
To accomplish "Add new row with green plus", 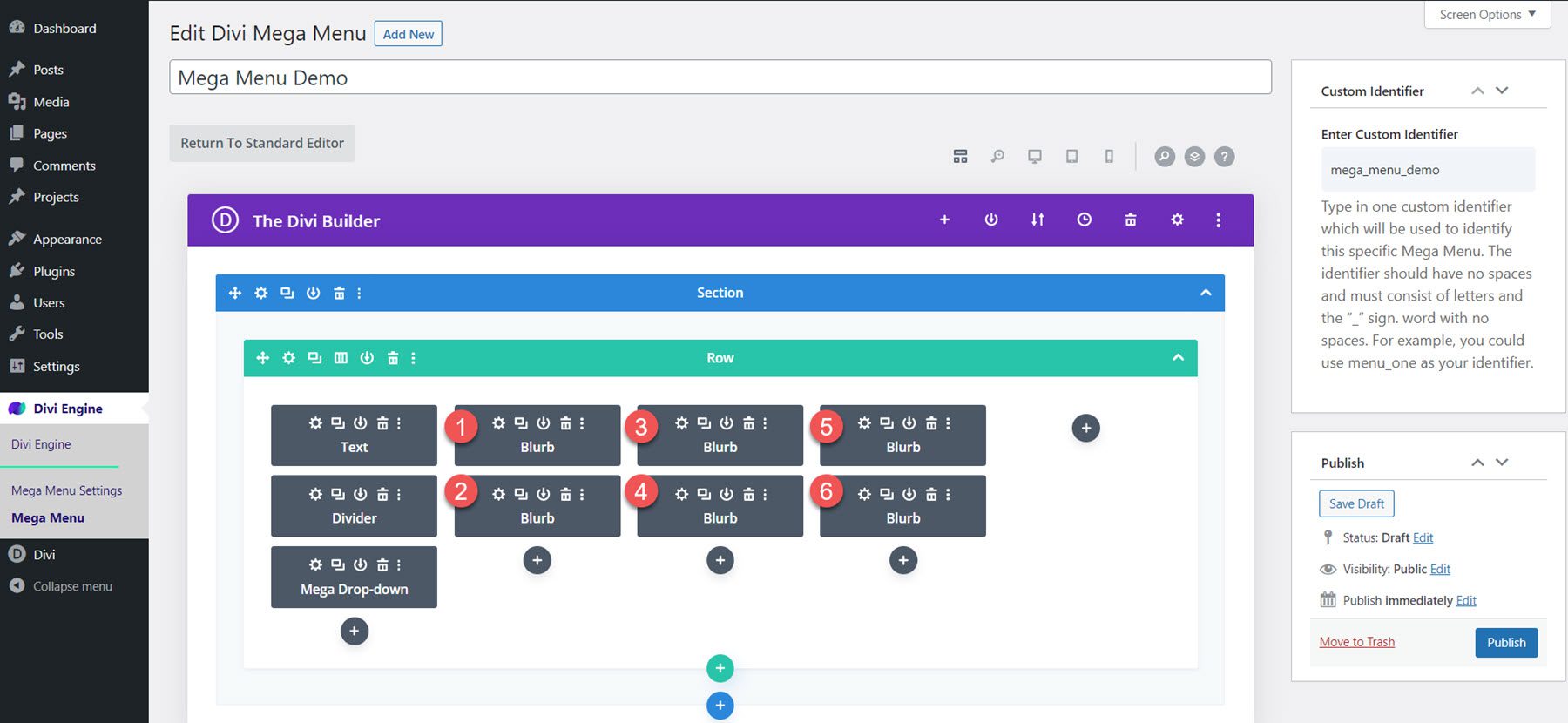I will coord(720,668).
